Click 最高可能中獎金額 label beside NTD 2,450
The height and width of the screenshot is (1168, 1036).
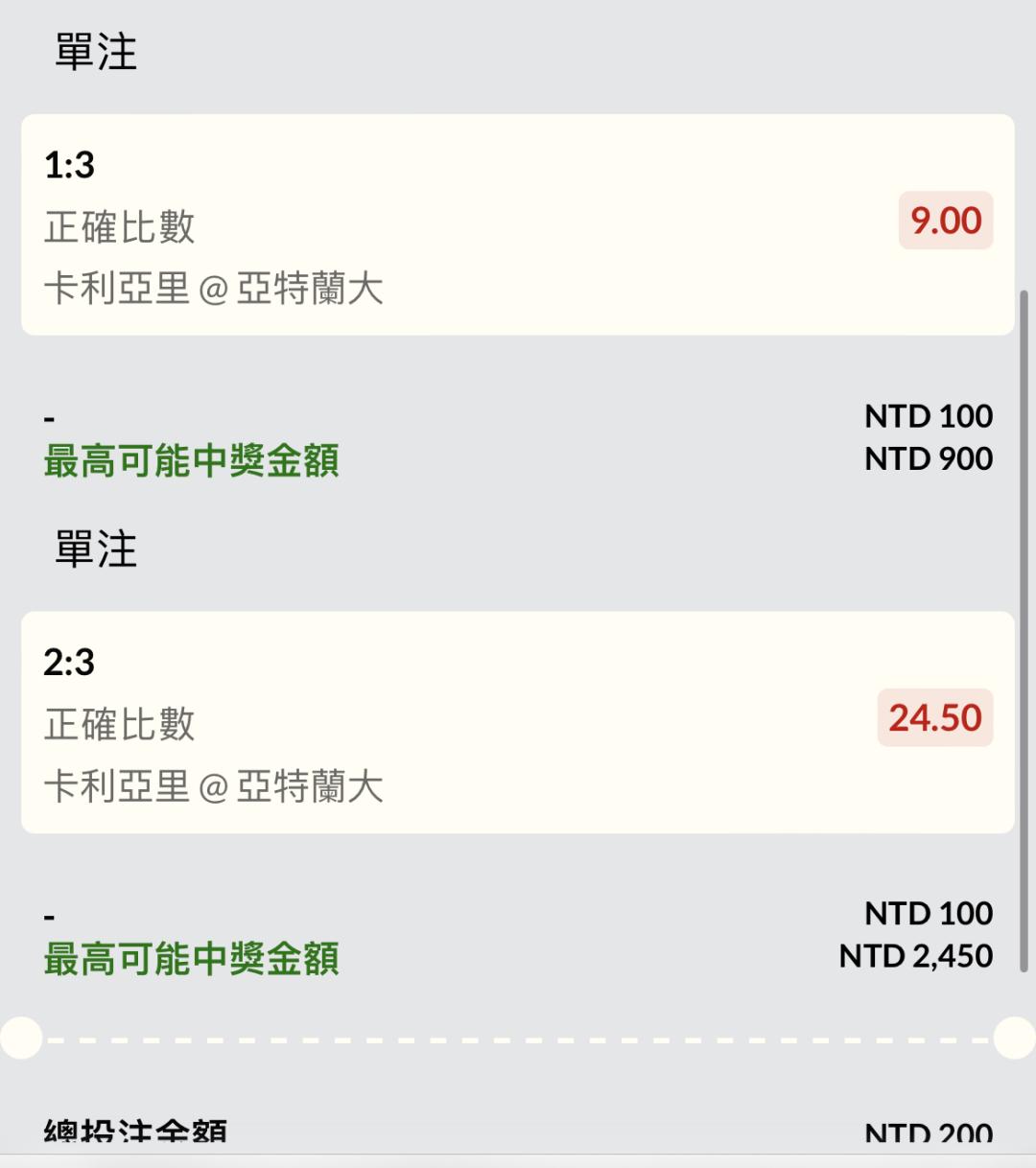pyautogui.click(x=192, y=959)
